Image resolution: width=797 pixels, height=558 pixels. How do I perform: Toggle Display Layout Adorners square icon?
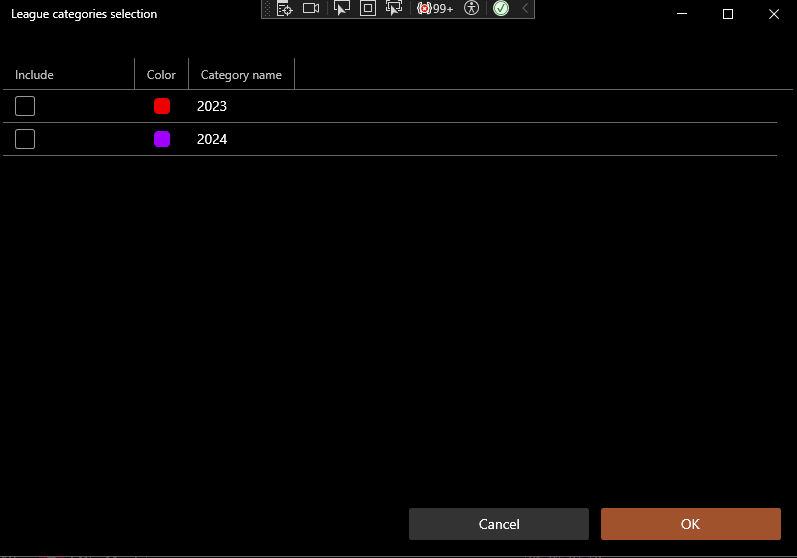click(x=367, y=8)
